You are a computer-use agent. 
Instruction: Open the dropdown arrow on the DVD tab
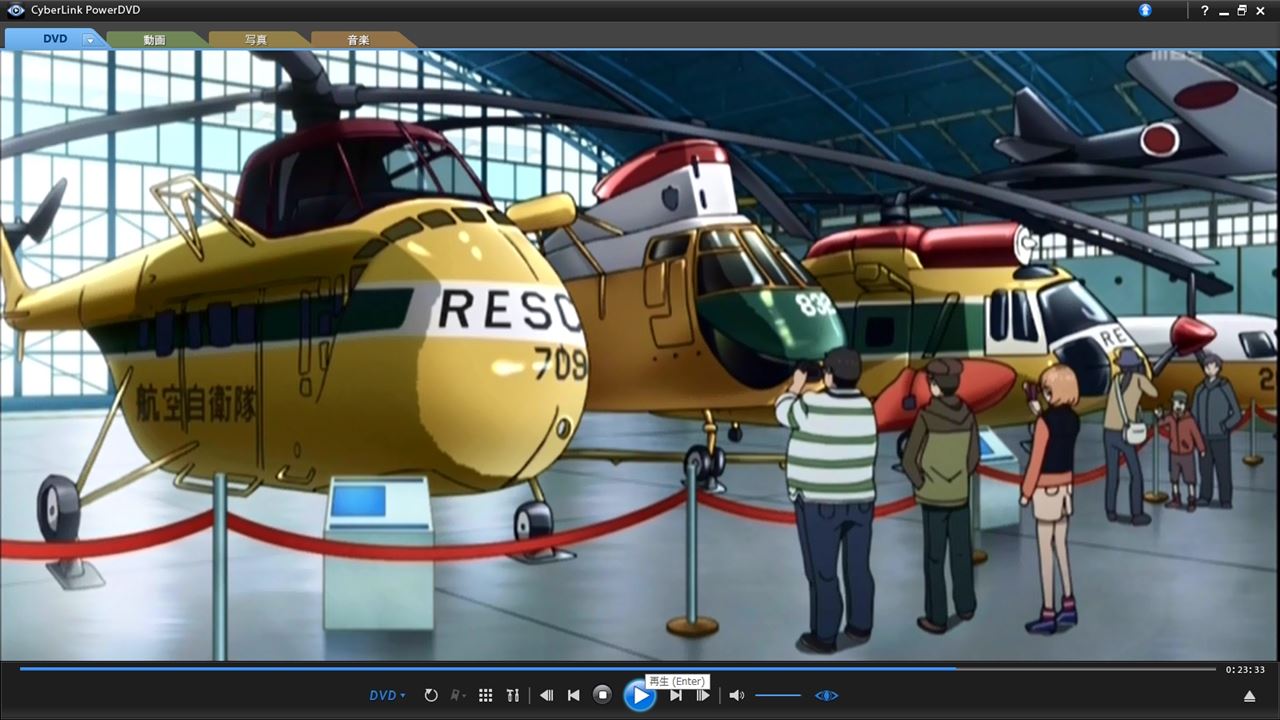click(90, 40)
